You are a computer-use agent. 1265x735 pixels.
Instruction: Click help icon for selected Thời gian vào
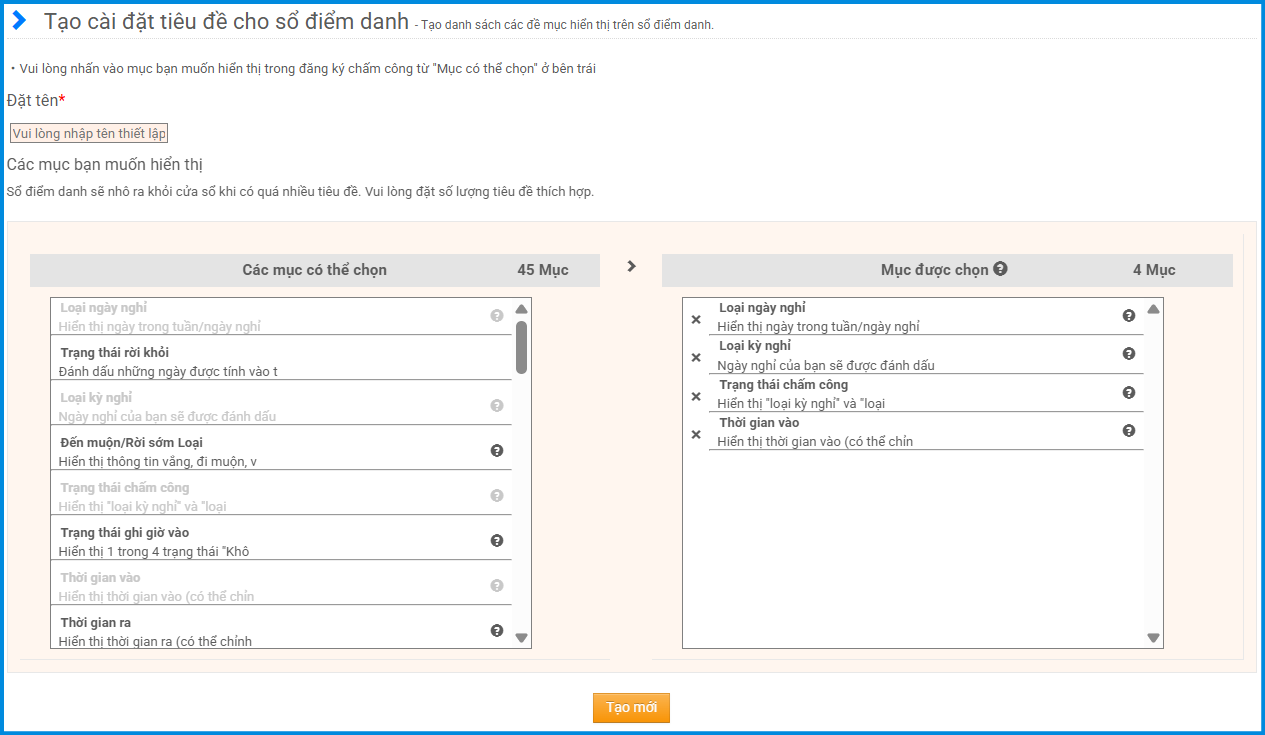1129,431
